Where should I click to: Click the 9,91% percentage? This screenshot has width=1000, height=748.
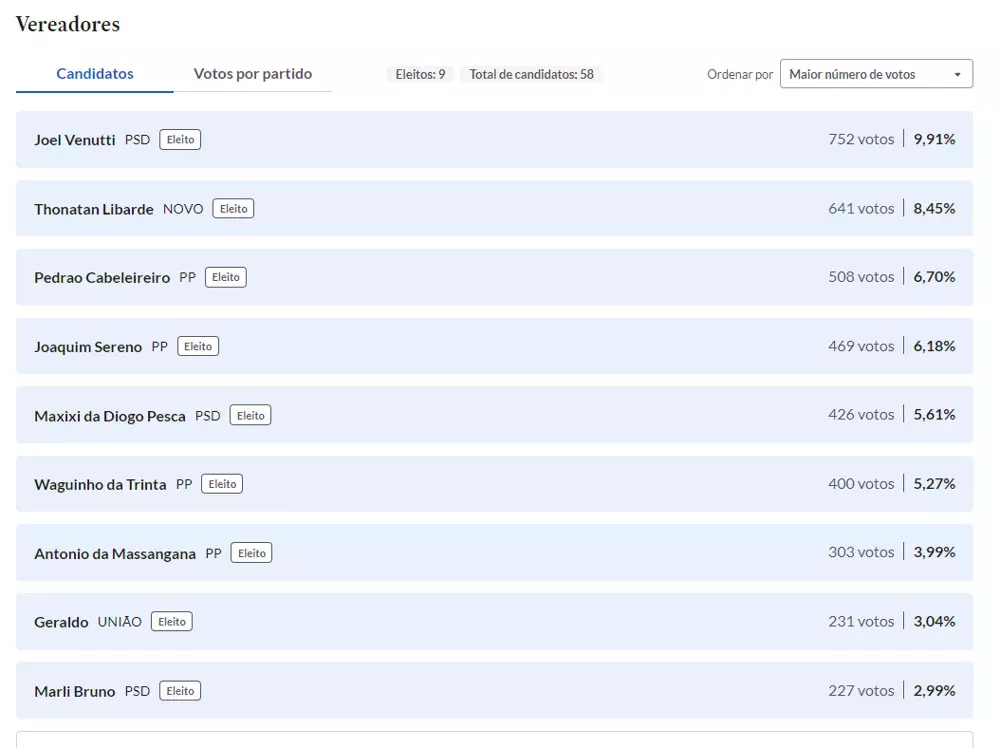[x=934, y=139]
